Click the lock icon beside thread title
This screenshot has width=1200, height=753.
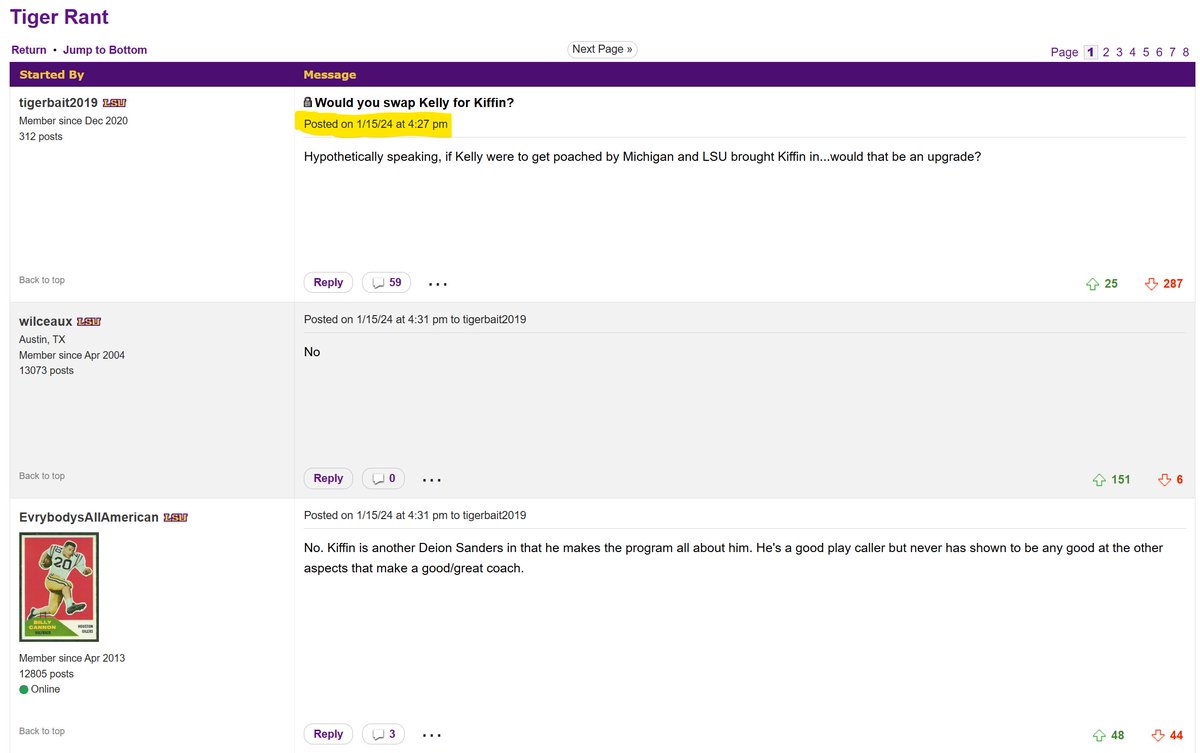[308, 102]
